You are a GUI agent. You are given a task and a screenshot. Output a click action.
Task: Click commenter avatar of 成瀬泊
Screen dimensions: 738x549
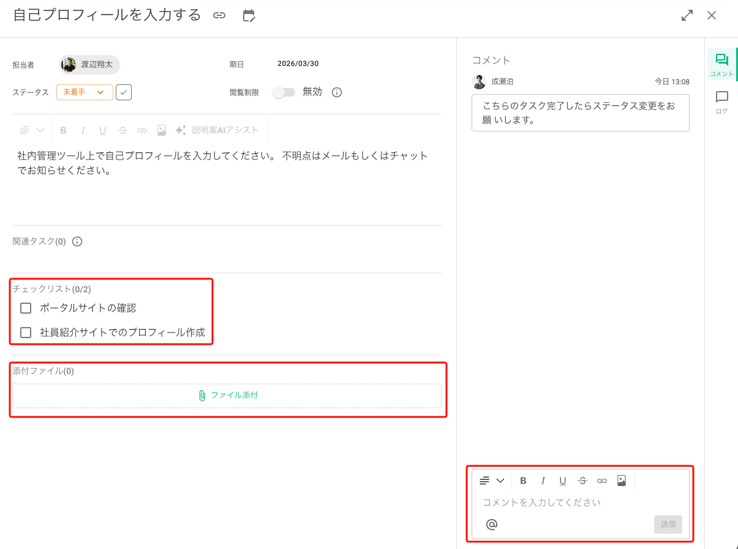pos(479,81)
